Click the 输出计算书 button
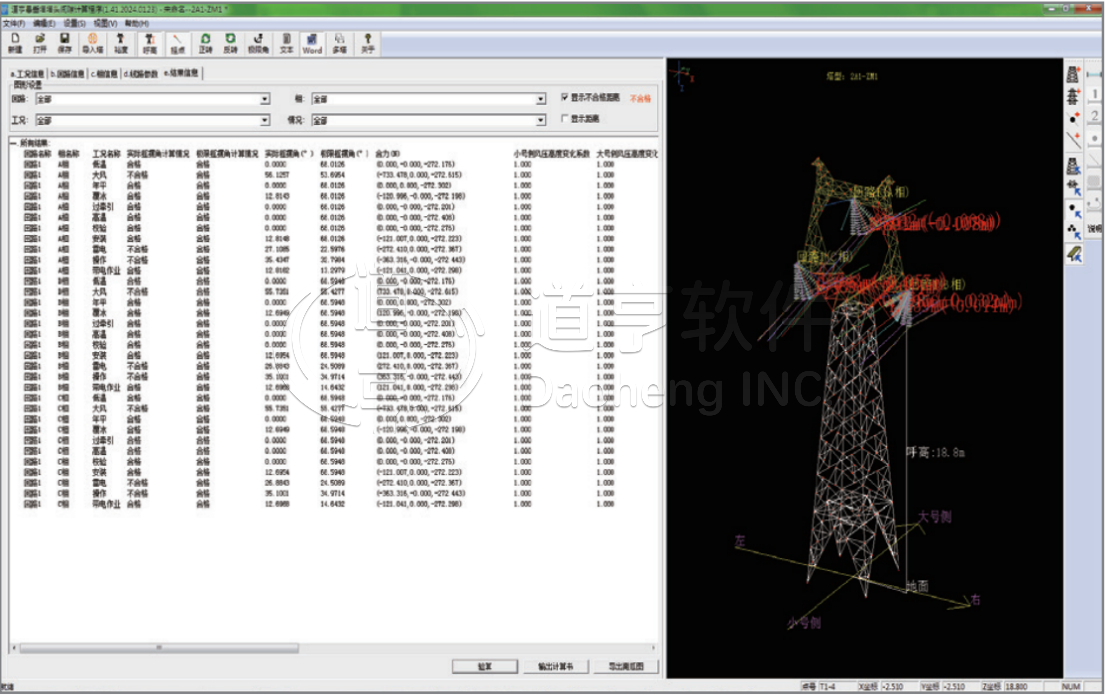The width and height of the screenshot is (1105, 695). [x=555, y=666]
